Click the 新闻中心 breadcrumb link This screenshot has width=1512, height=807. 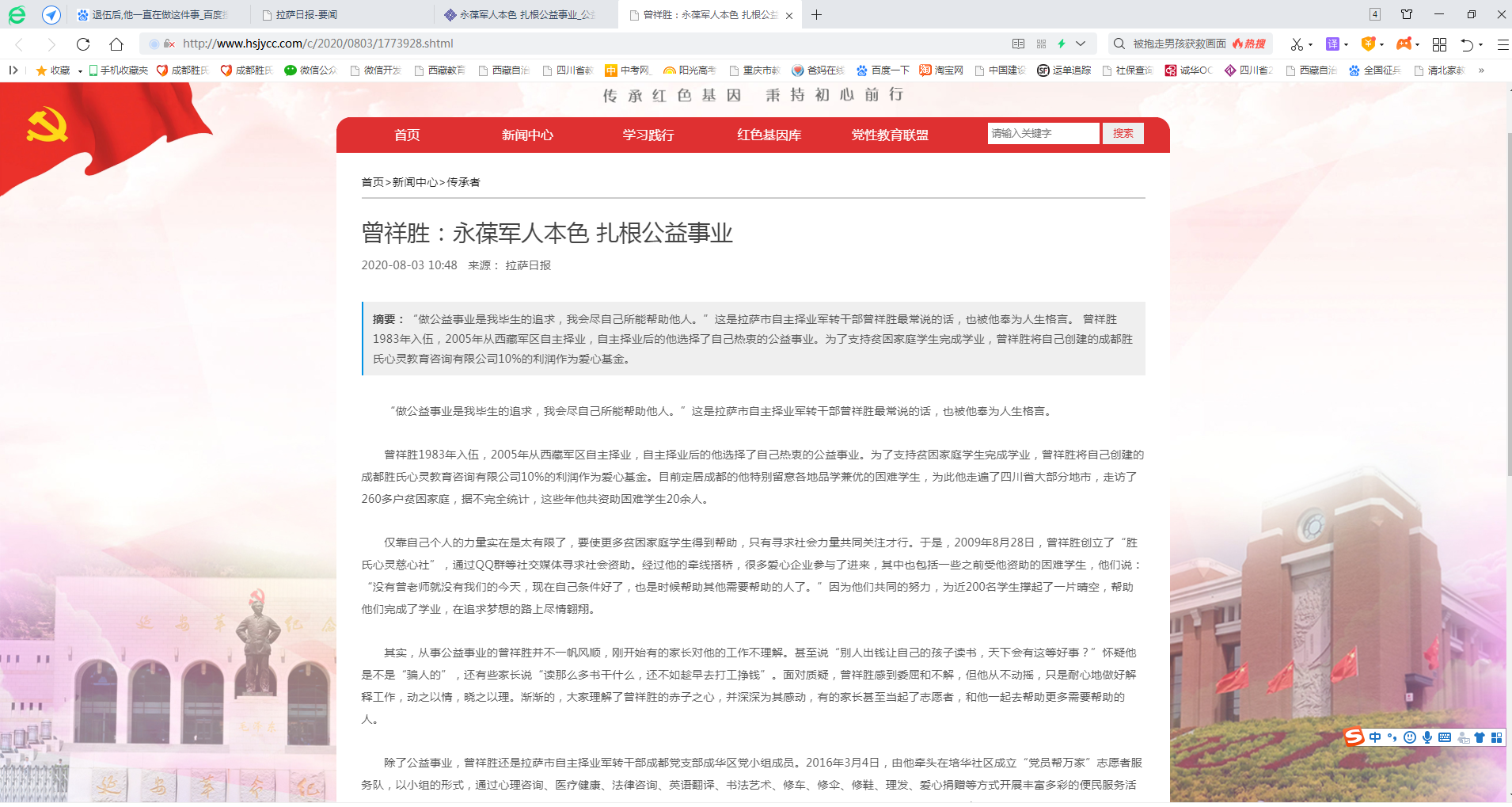[x=416, y=182]
